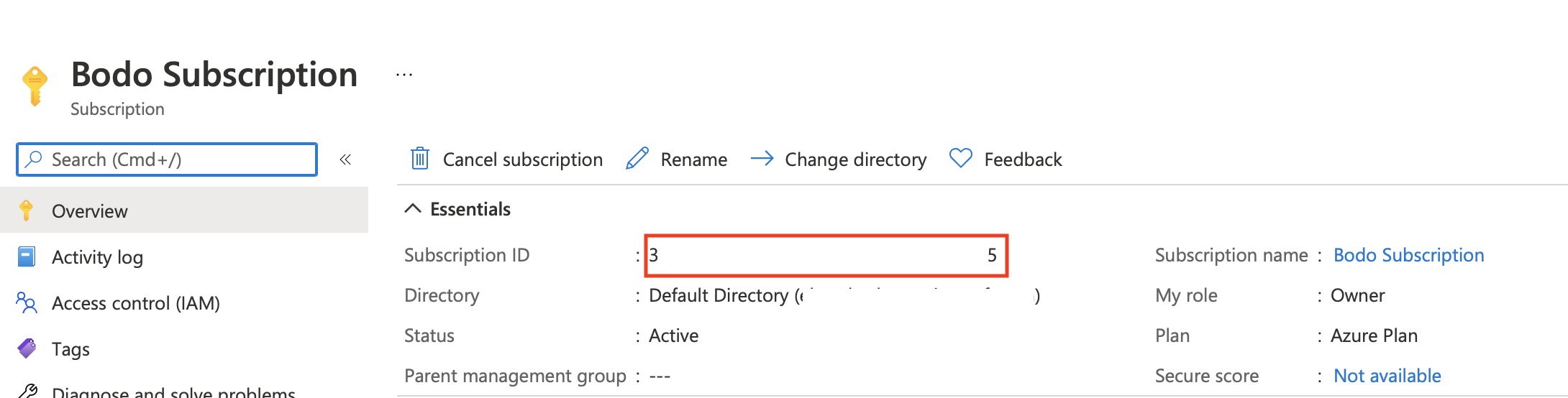Open the more options ellipsis menu
The width and height of the screenshot is (1568, 398).
404,75
